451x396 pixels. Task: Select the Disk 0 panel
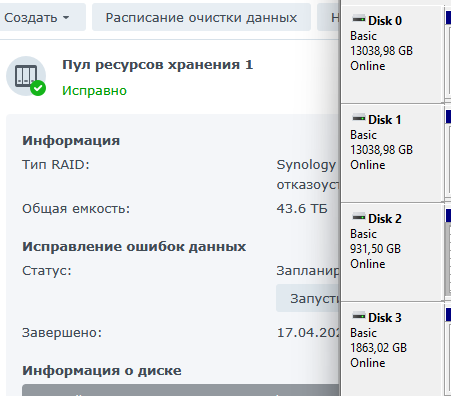392,54
